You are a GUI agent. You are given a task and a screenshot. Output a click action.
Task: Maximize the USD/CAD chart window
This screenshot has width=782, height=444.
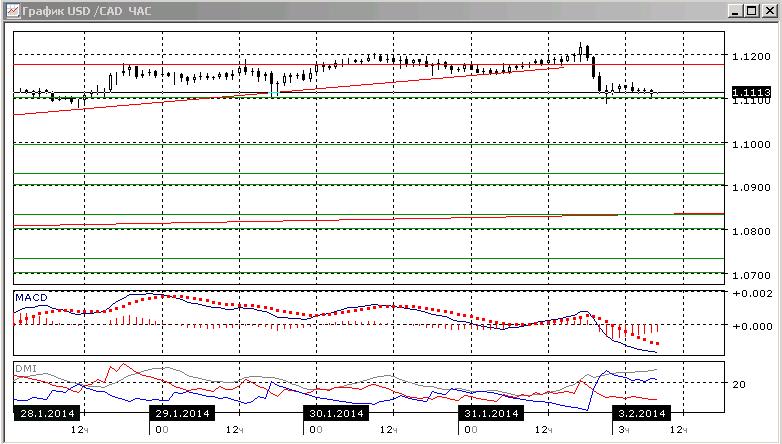click(752, 10)
